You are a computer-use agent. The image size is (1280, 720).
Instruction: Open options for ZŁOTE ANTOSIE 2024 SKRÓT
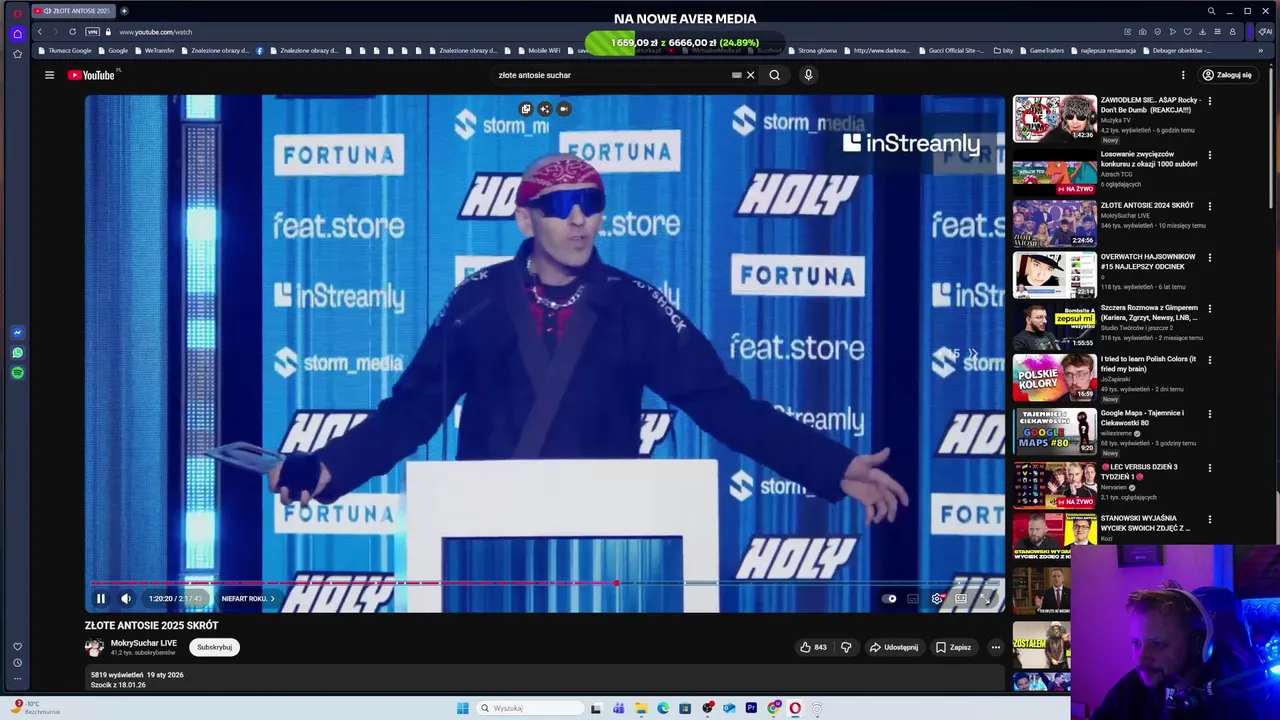tap(1210, 206)
